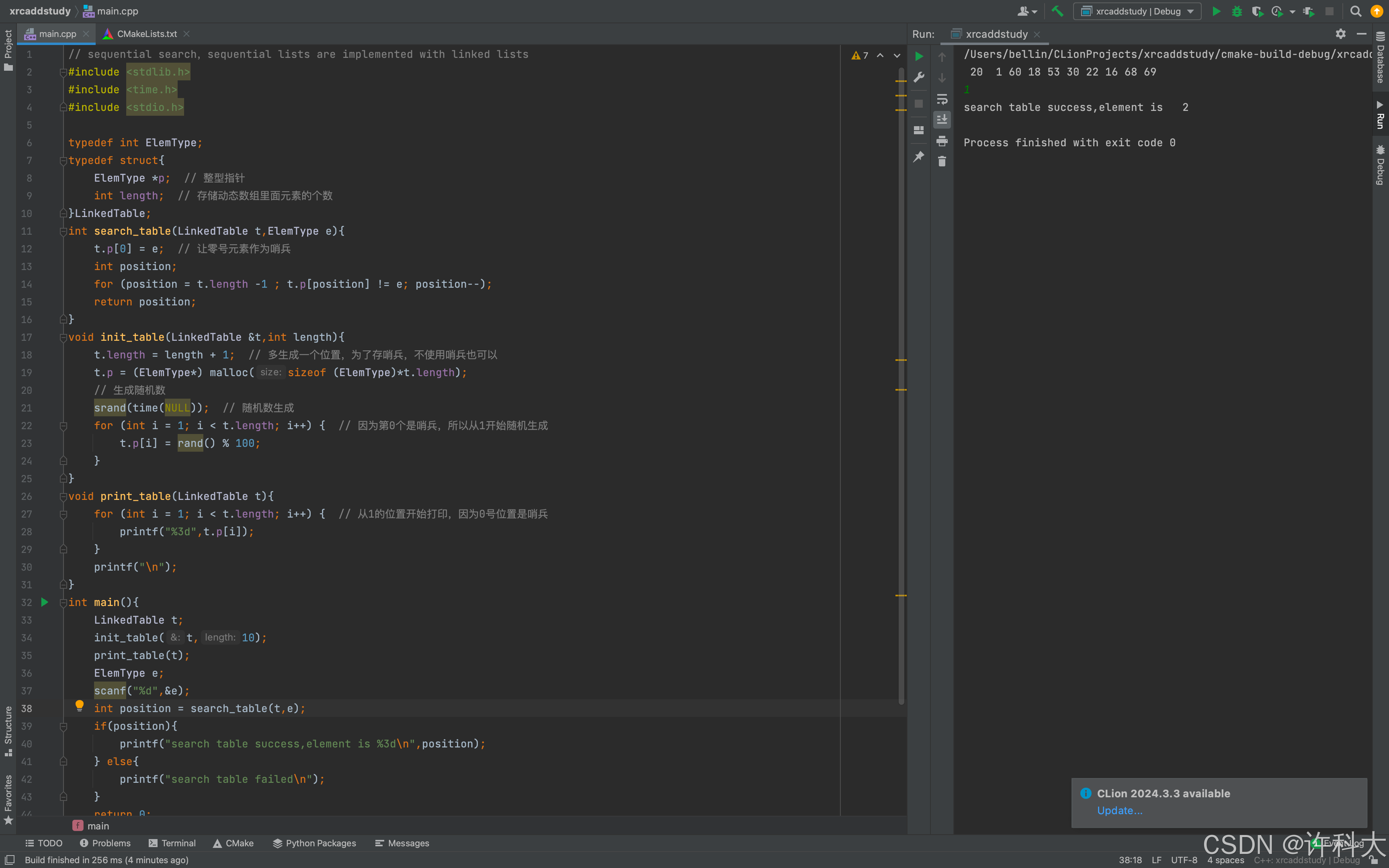
Task: Open run configuration settings with the wrench icon
Action: (x=918, y=77)
